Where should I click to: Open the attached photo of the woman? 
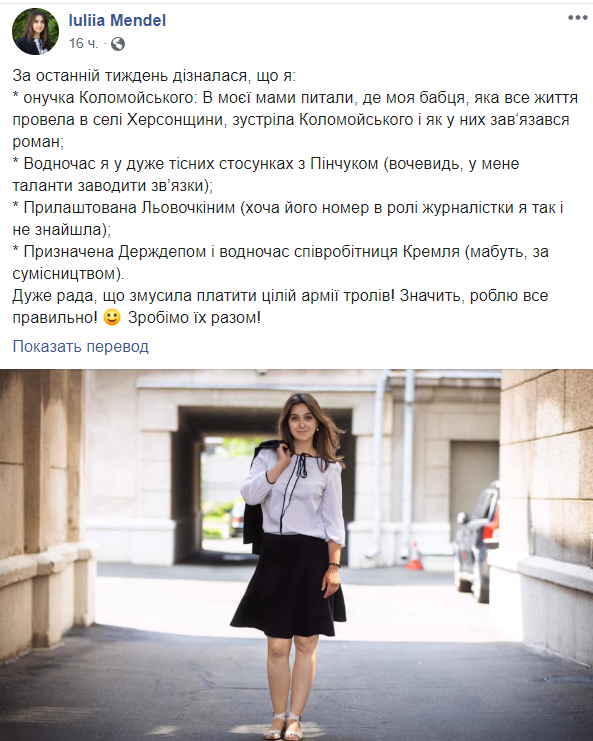pyautogui.click(x=296, y=555)
